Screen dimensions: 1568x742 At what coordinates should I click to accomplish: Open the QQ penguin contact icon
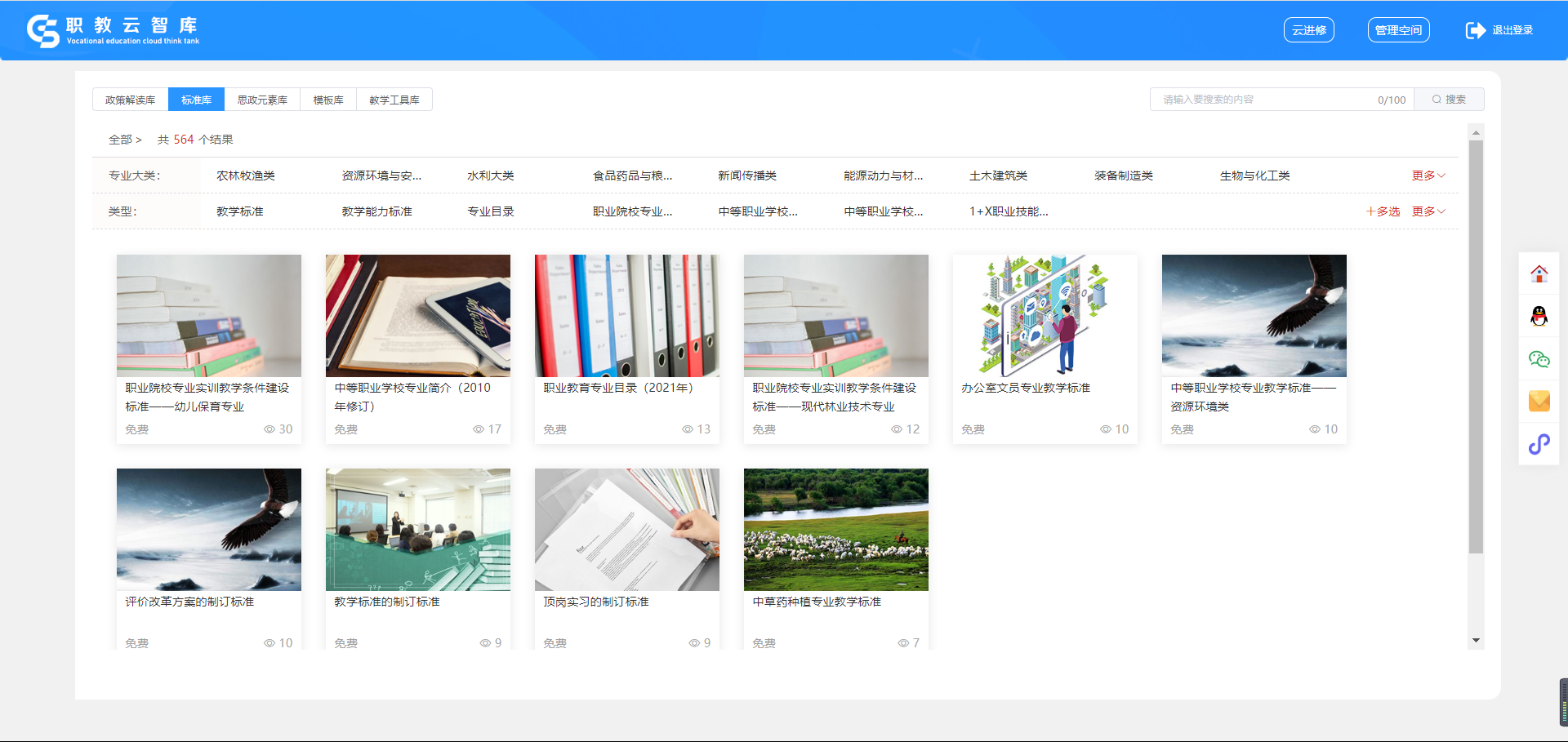(x=1539, y=316)
